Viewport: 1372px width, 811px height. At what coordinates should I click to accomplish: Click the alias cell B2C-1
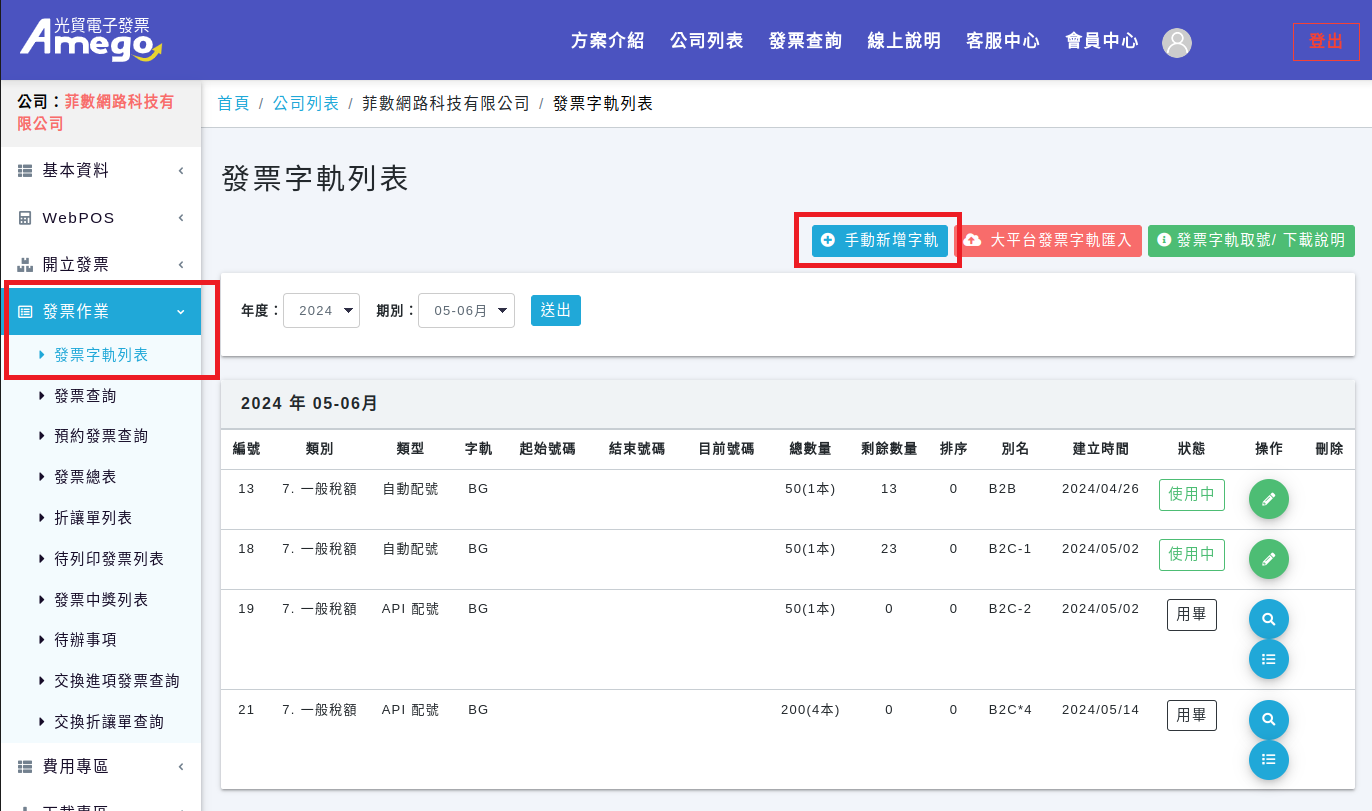pyautogui.click(x=1010, y=549)
